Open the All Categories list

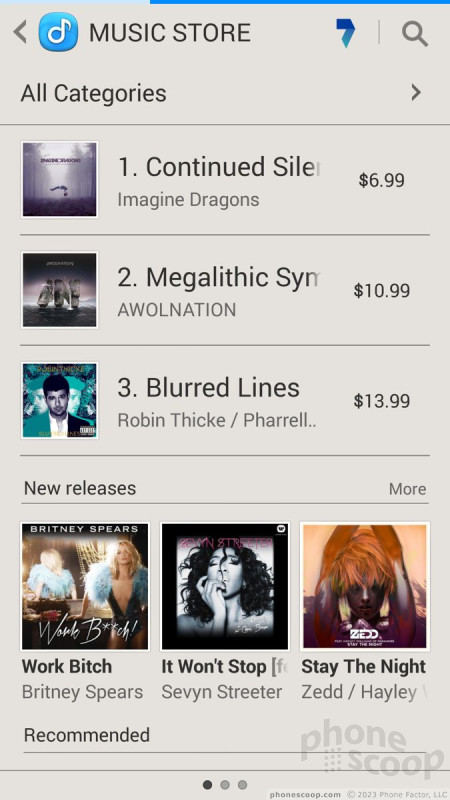tap(225, 93)
